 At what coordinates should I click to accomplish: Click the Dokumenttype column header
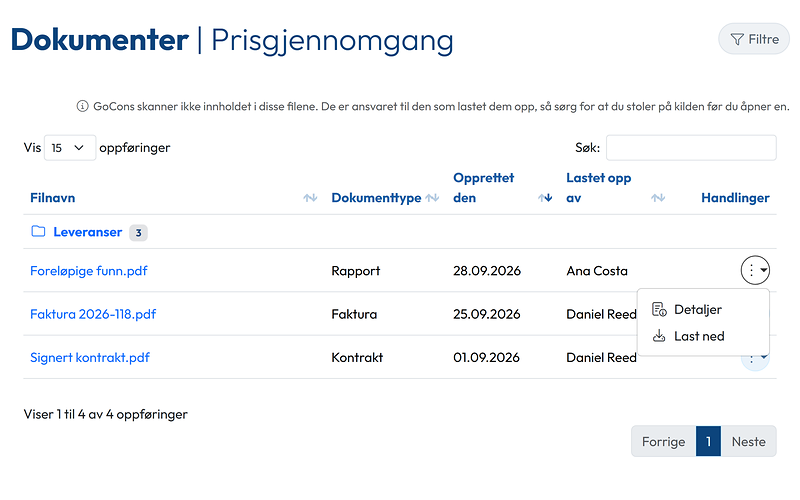[x=377, y=197]
